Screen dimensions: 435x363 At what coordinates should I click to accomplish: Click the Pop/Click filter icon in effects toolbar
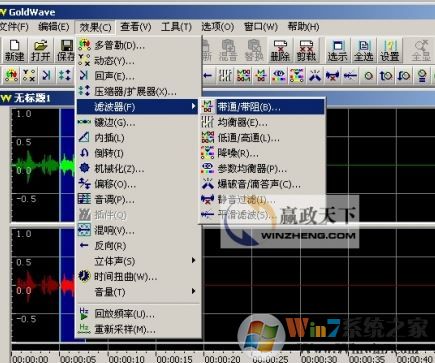(x=314, y=76)
